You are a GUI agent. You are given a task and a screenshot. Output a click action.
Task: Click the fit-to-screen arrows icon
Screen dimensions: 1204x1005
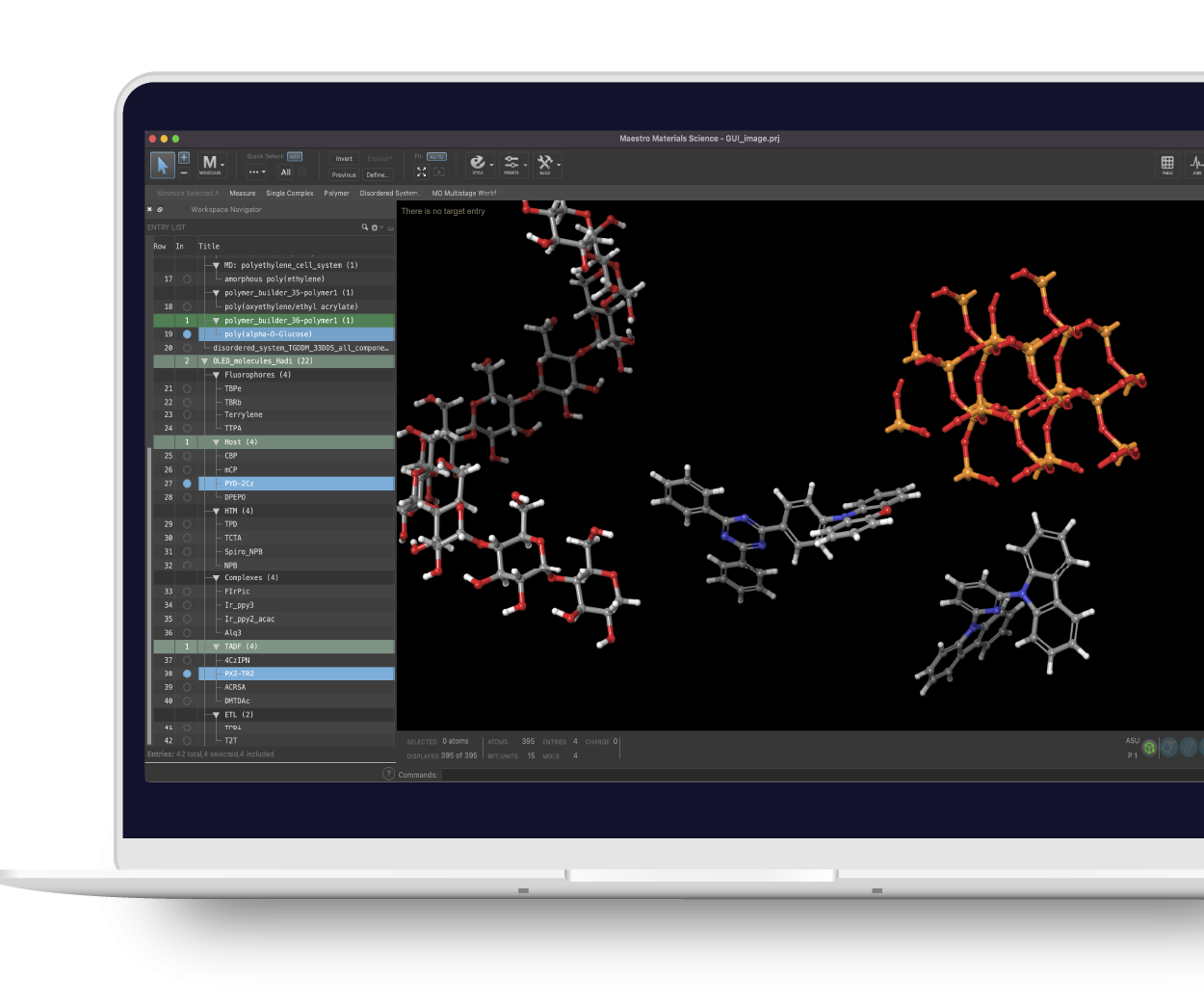pyautogui.click(x=421, y=172)
